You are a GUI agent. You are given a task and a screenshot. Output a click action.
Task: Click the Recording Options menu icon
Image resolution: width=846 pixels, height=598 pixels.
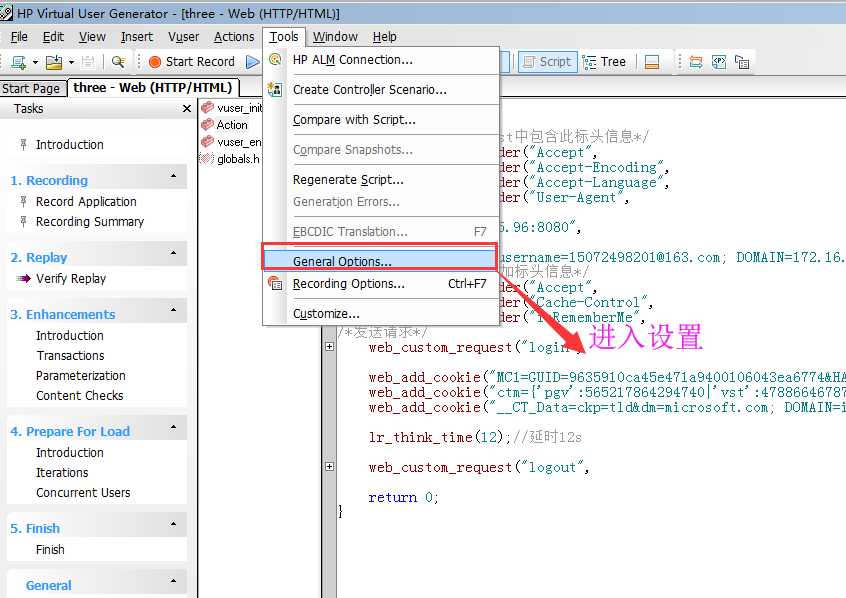pyautogui.click(x=275, y=283)
